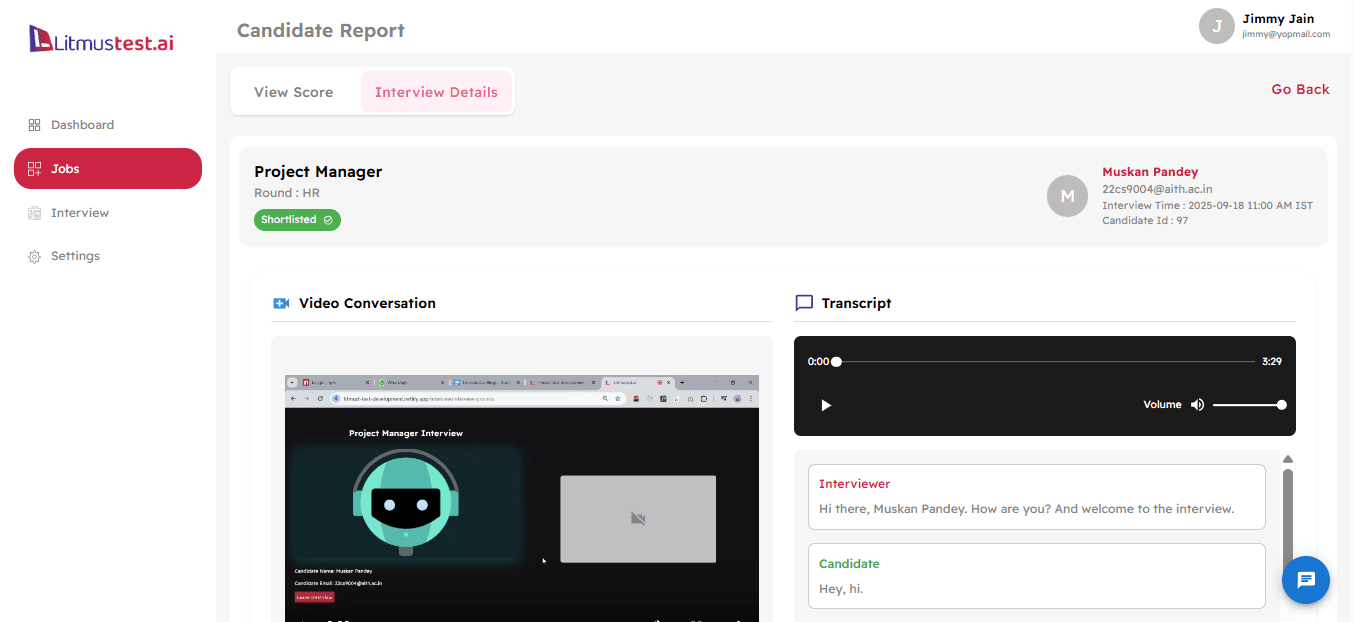Click the Shortlisted status badge

(297, 219)
